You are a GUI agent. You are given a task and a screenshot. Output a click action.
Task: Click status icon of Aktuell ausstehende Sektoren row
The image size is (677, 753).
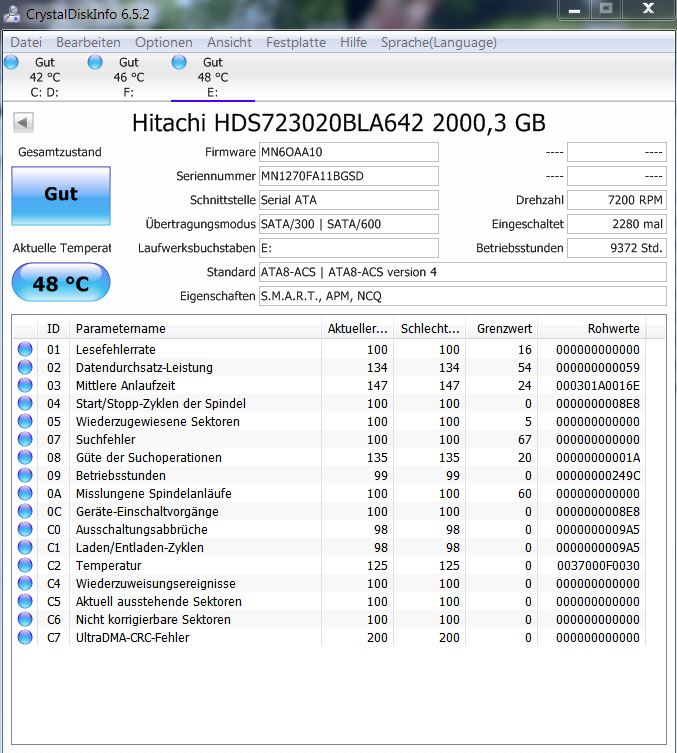(x=25, y=601)
